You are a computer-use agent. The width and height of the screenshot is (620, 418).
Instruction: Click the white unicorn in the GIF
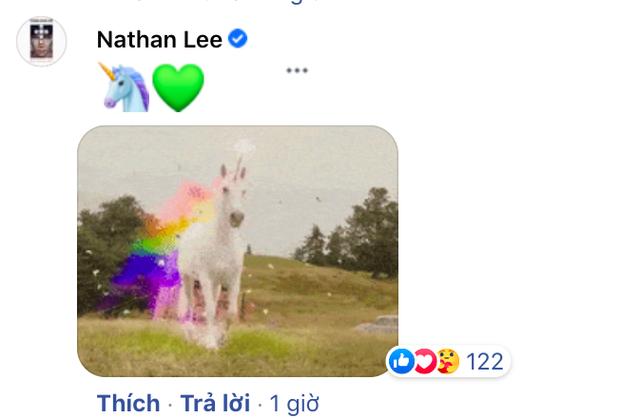click(214, 253)
